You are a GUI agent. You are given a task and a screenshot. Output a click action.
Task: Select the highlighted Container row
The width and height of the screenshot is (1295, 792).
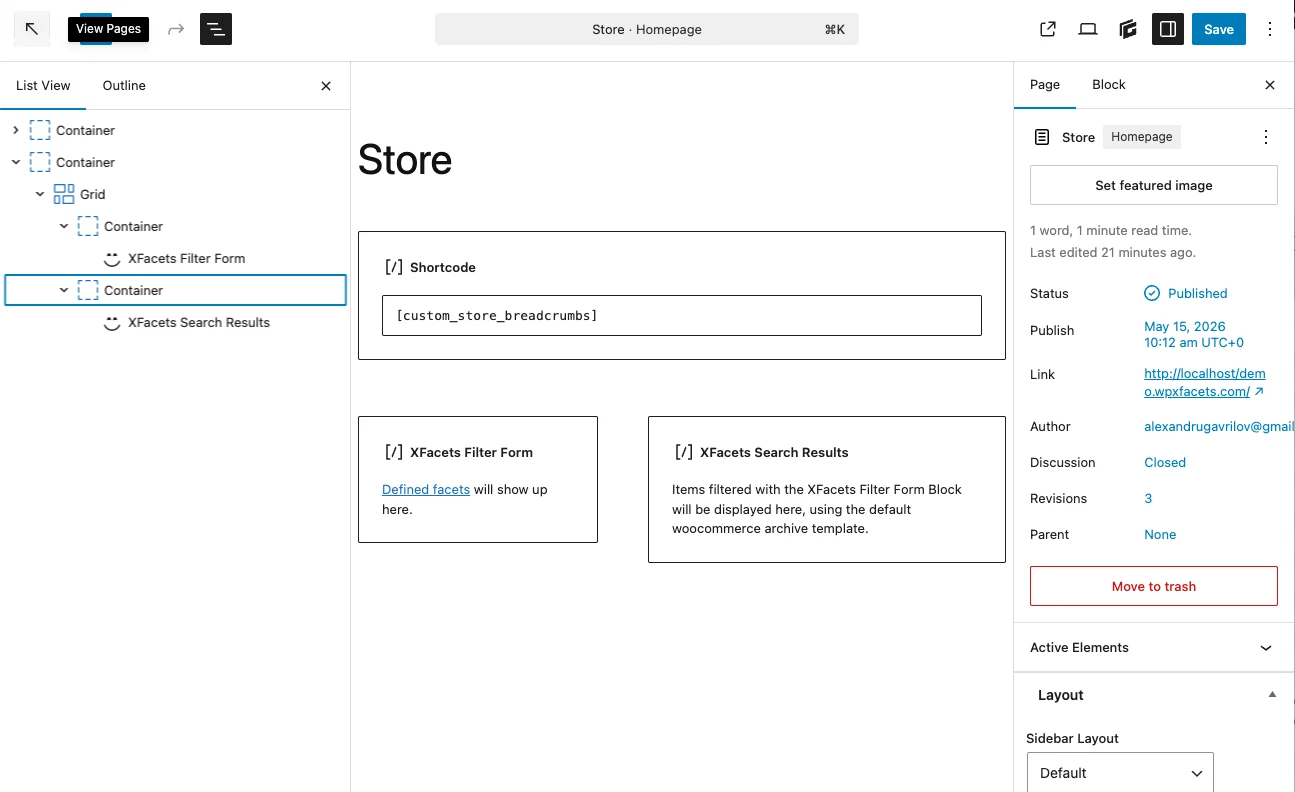tap(175, 290)
